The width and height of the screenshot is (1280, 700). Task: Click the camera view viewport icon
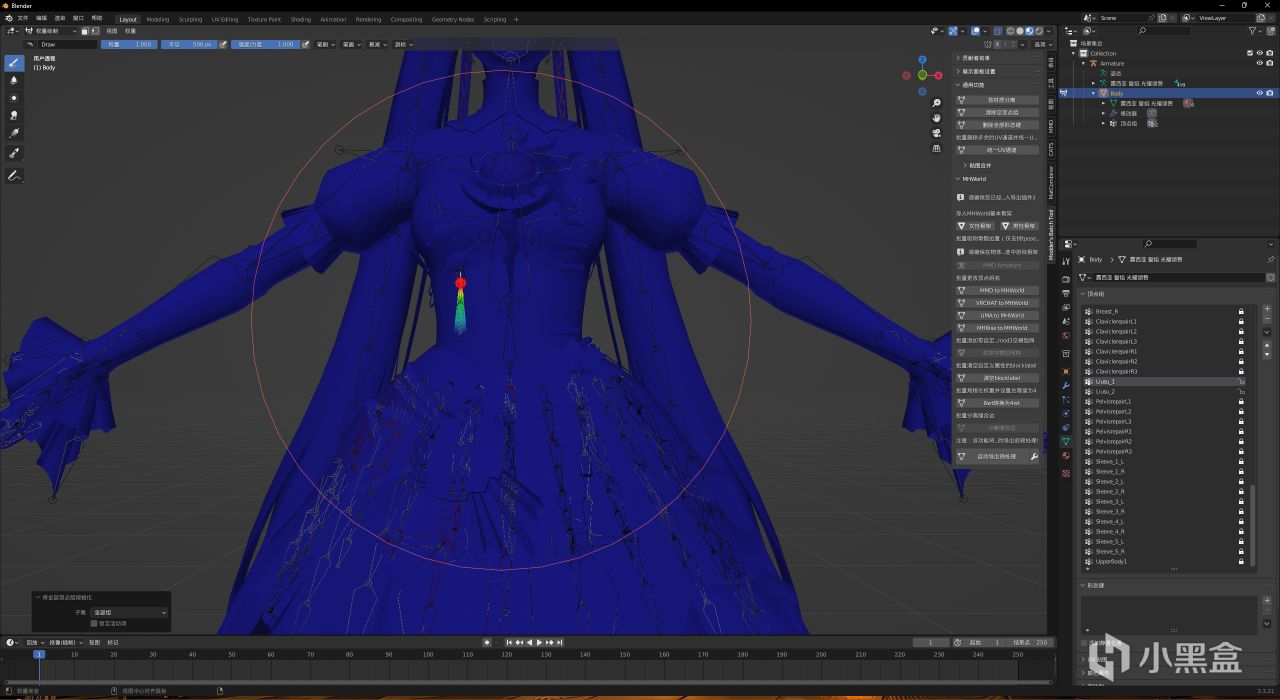pos(936,133)
